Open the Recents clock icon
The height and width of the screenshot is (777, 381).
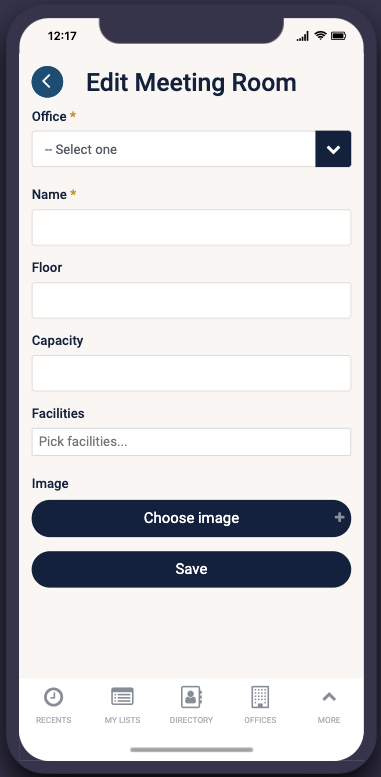click(53, 697)
